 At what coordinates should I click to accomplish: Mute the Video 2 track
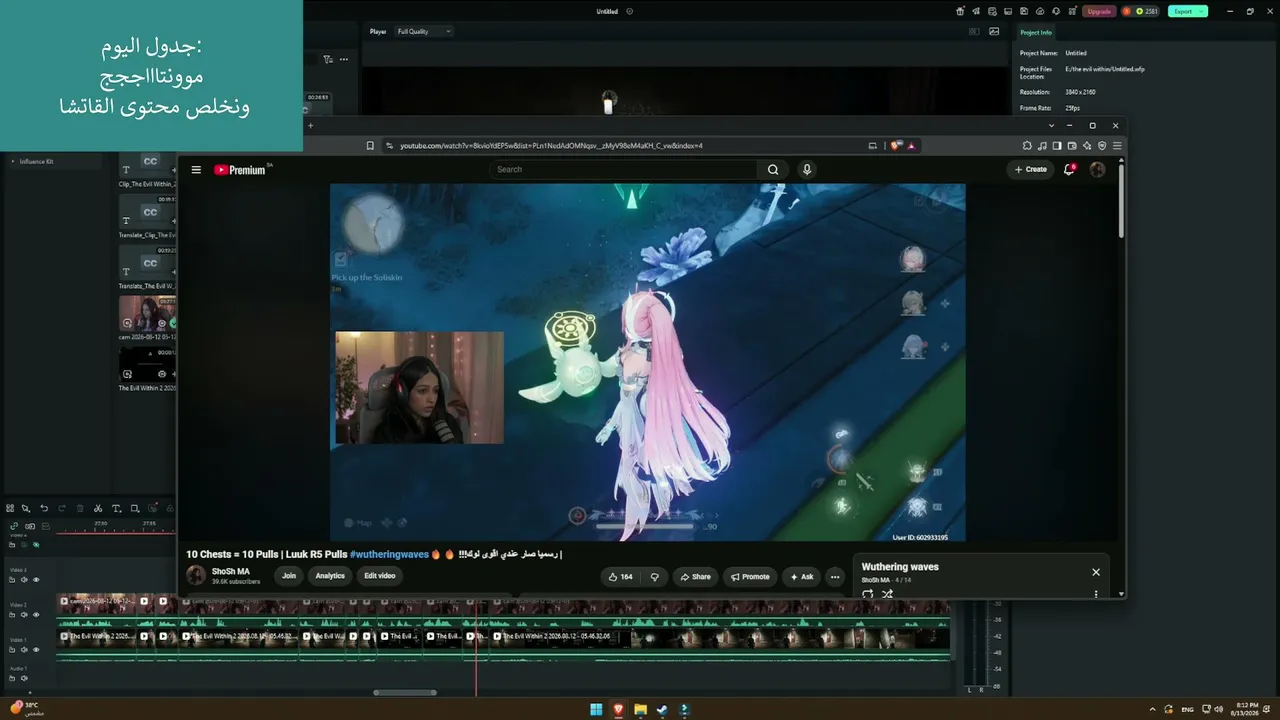coord(25,615)
